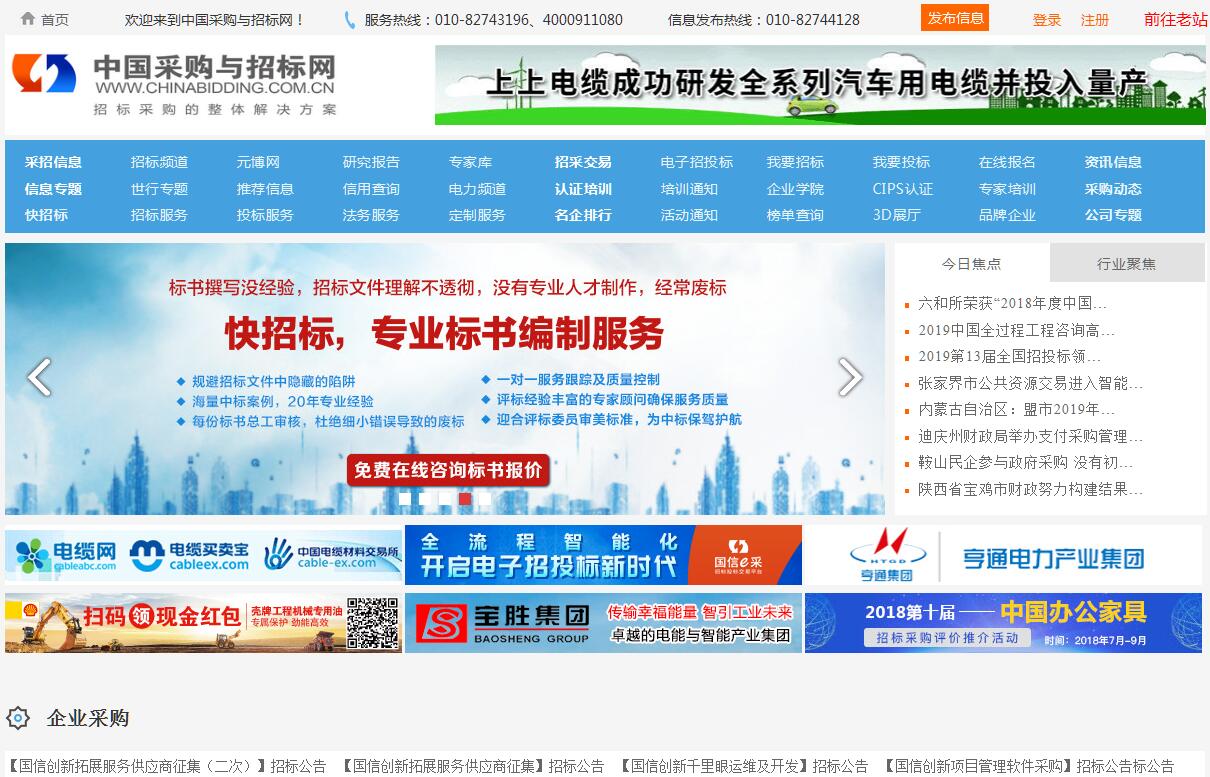Screen dimensions: 1210x777
Task: Open 专家库 in the navigation menu
Action: (470, 162)
